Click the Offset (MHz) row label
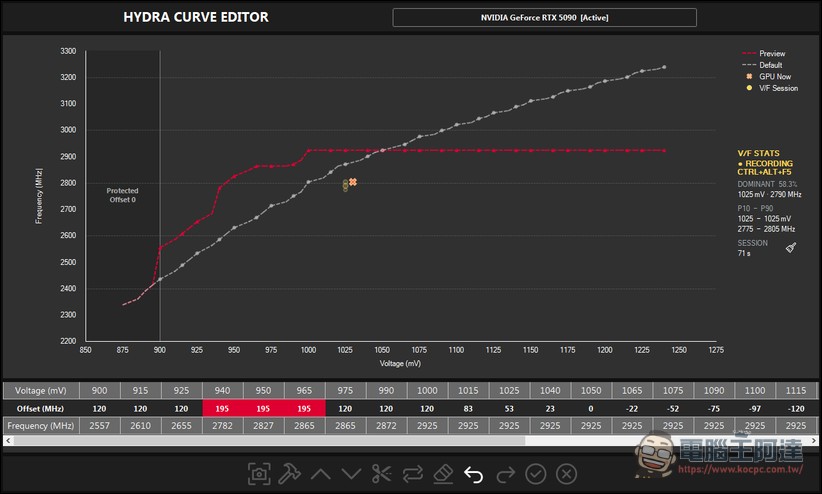 tap(40, 409)
